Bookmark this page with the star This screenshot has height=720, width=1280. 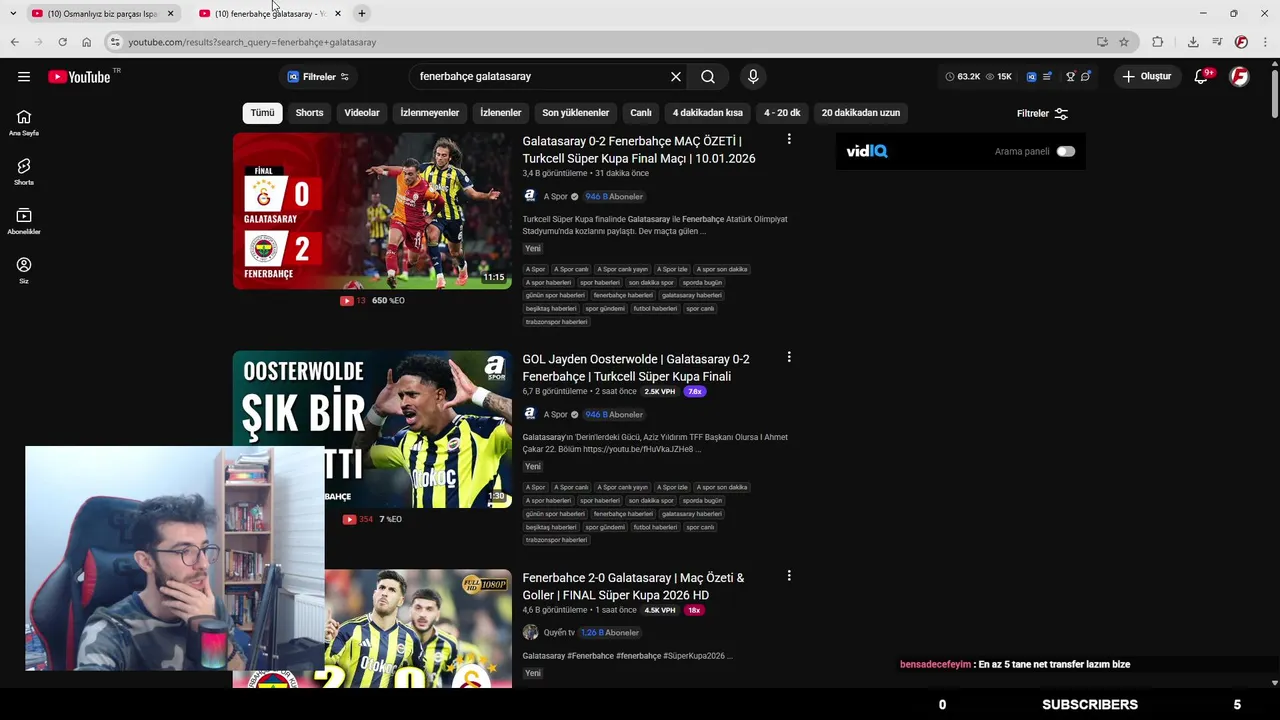coord(1124,42)
